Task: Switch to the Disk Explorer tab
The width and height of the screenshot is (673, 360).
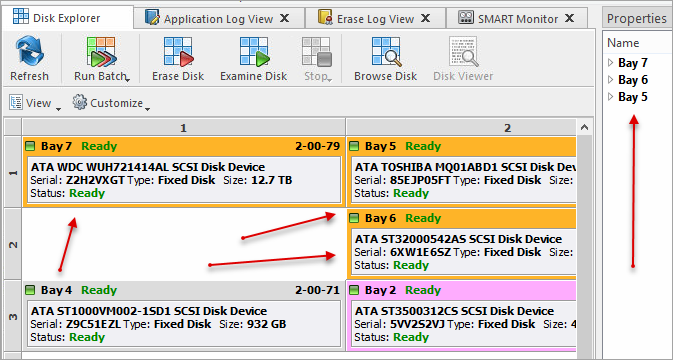Action: tap(67, 17)
